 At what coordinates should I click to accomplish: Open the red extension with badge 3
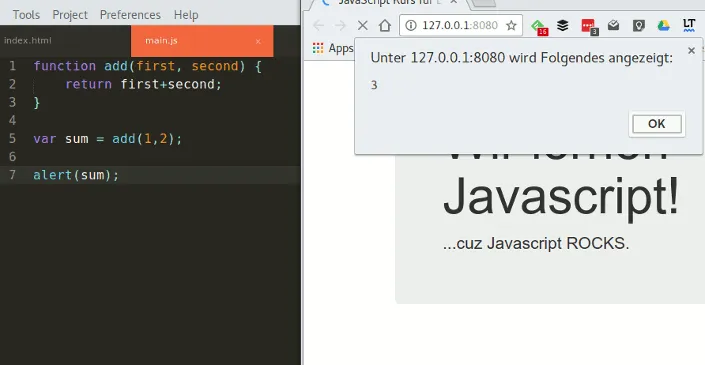[x=589, y=26]
